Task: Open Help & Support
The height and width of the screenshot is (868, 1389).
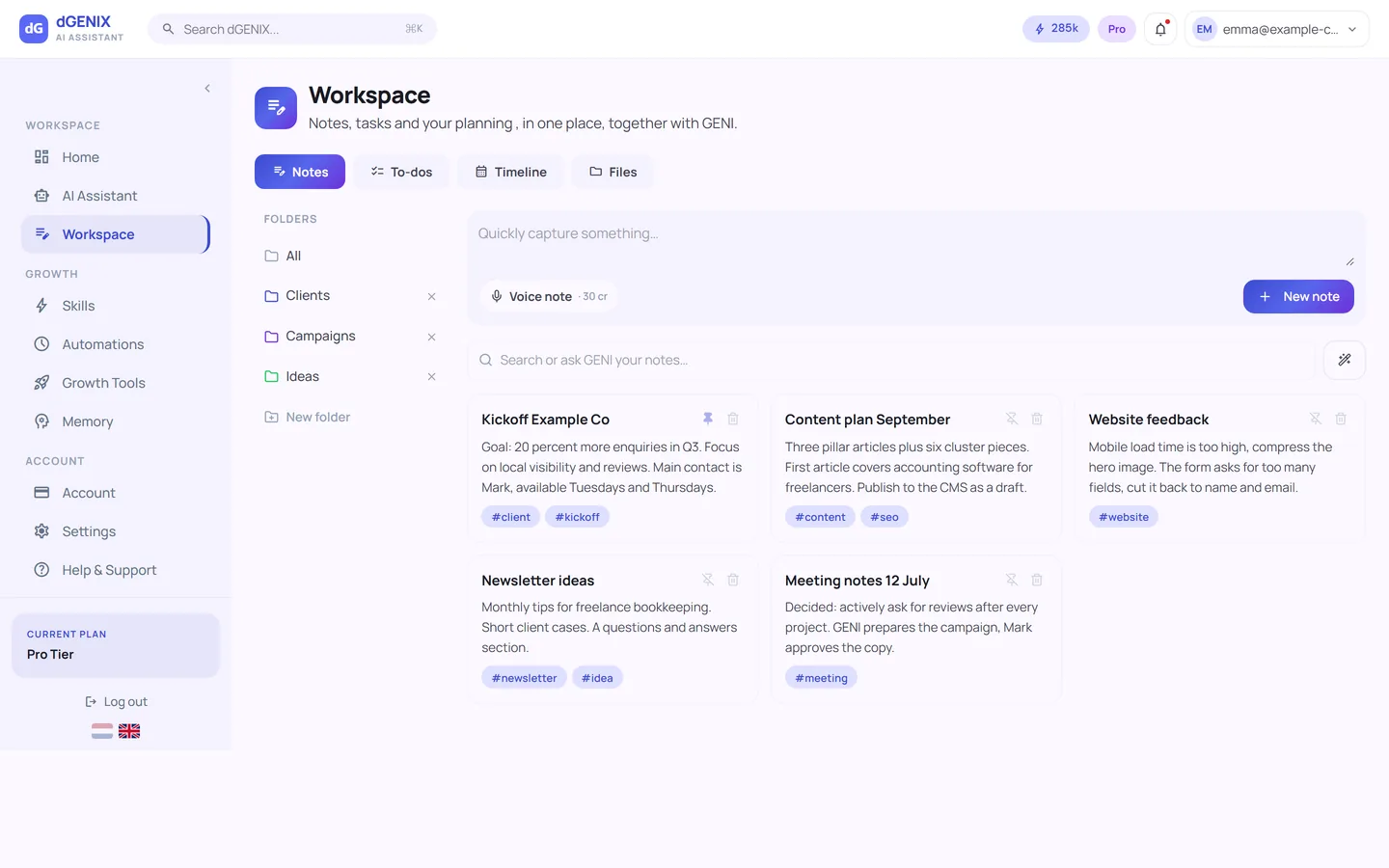Action: coord(116,570)
